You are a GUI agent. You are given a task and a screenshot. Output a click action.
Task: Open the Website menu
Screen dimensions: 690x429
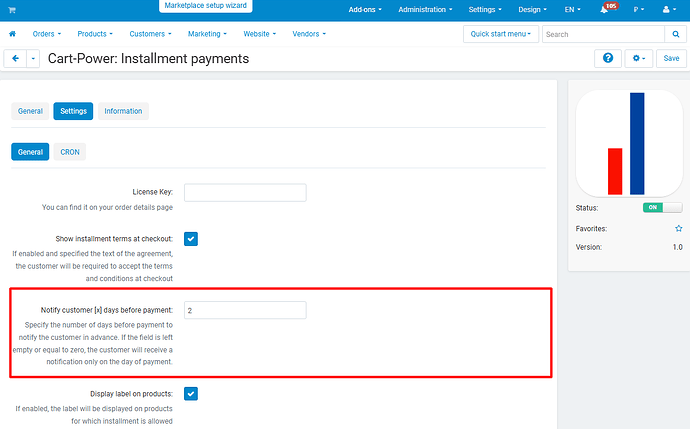tap(260, 34)
